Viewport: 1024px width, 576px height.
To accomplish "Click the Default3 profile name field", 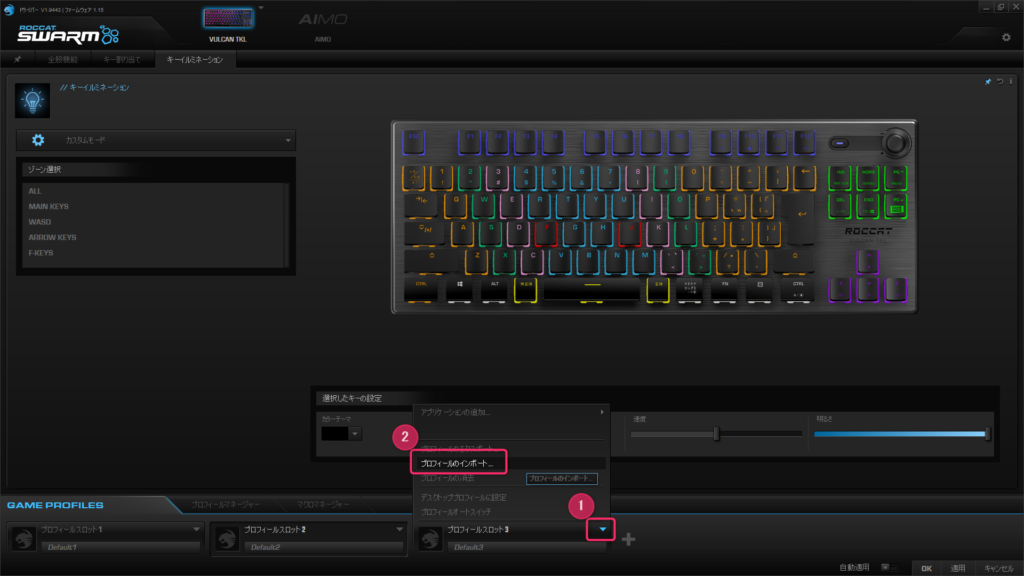I will 527,547.
